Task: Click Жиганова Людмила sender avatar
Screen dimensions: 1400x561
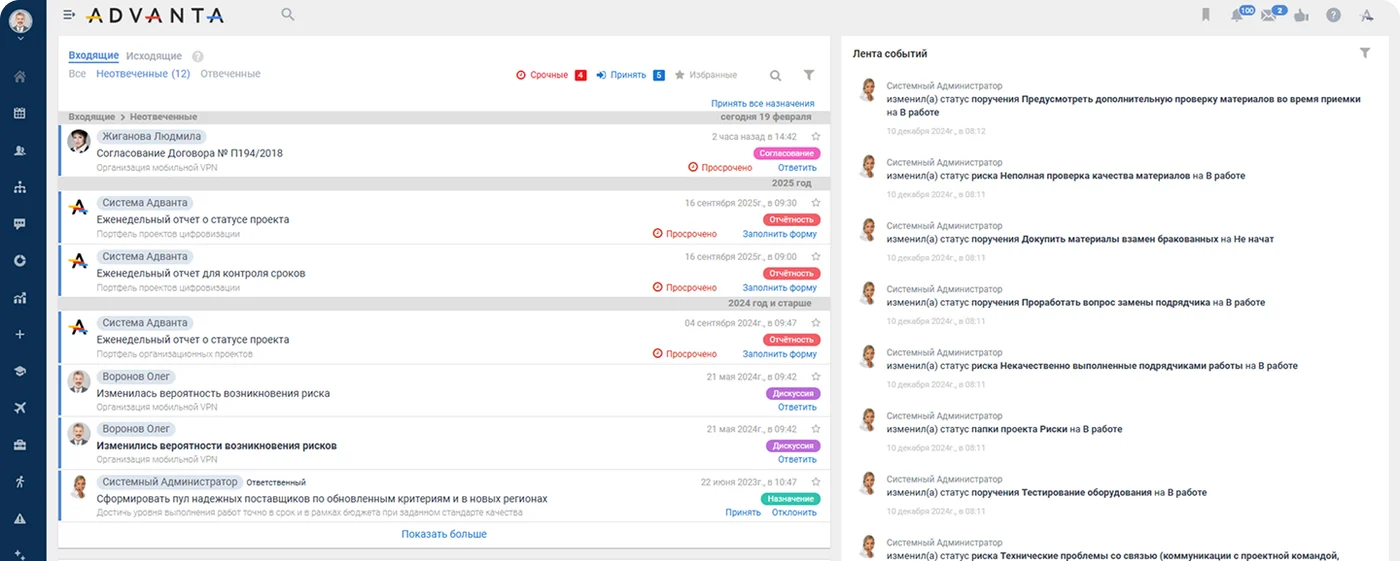Action: [x=78, y=141]
